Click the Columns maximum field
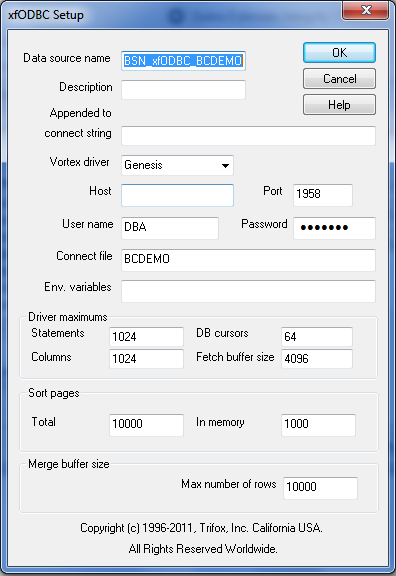Screen dimensions: 396x576 coord(146,359)
